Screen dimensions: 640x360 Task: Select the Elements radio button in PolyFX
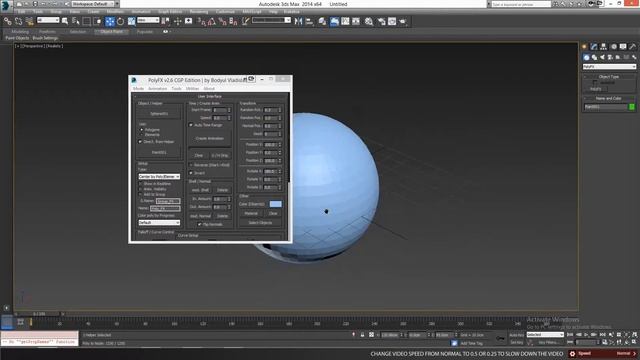(142, 135)
